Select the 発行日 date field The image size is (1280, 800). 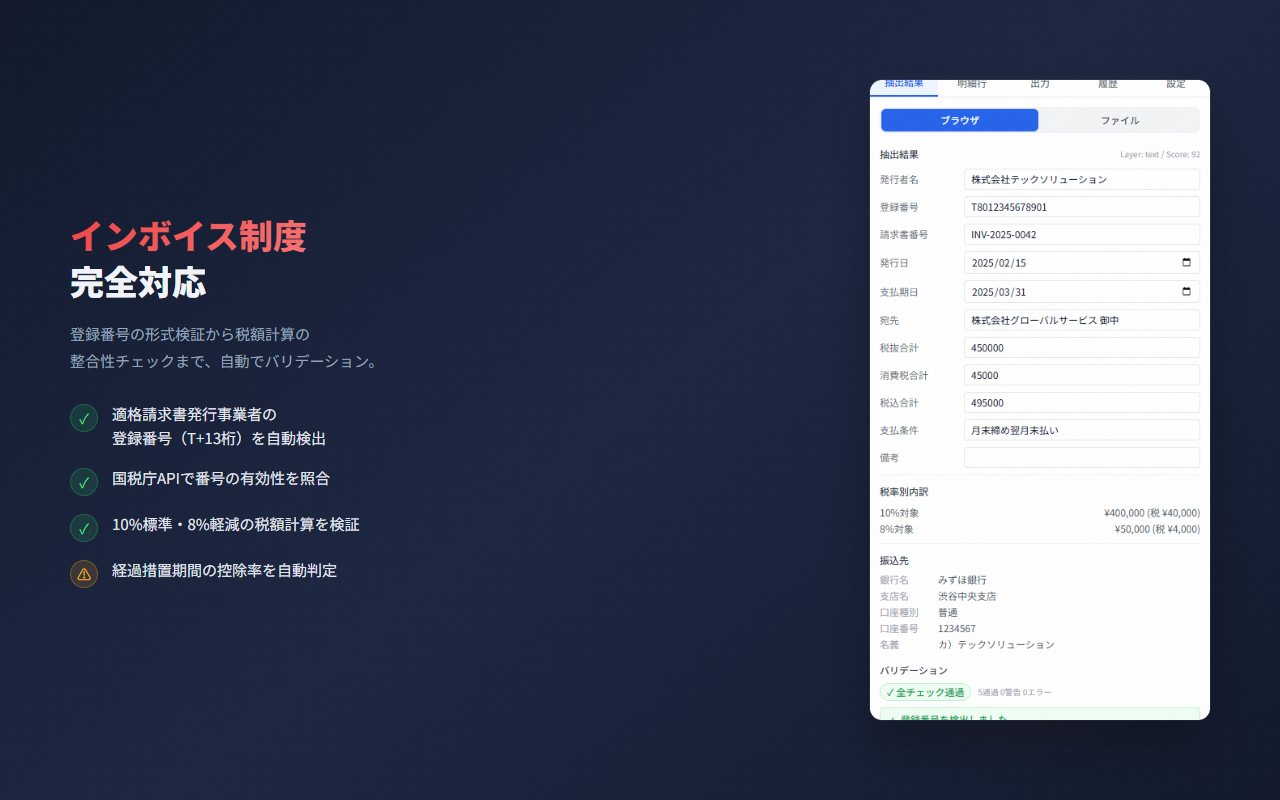coord(1082,263)
